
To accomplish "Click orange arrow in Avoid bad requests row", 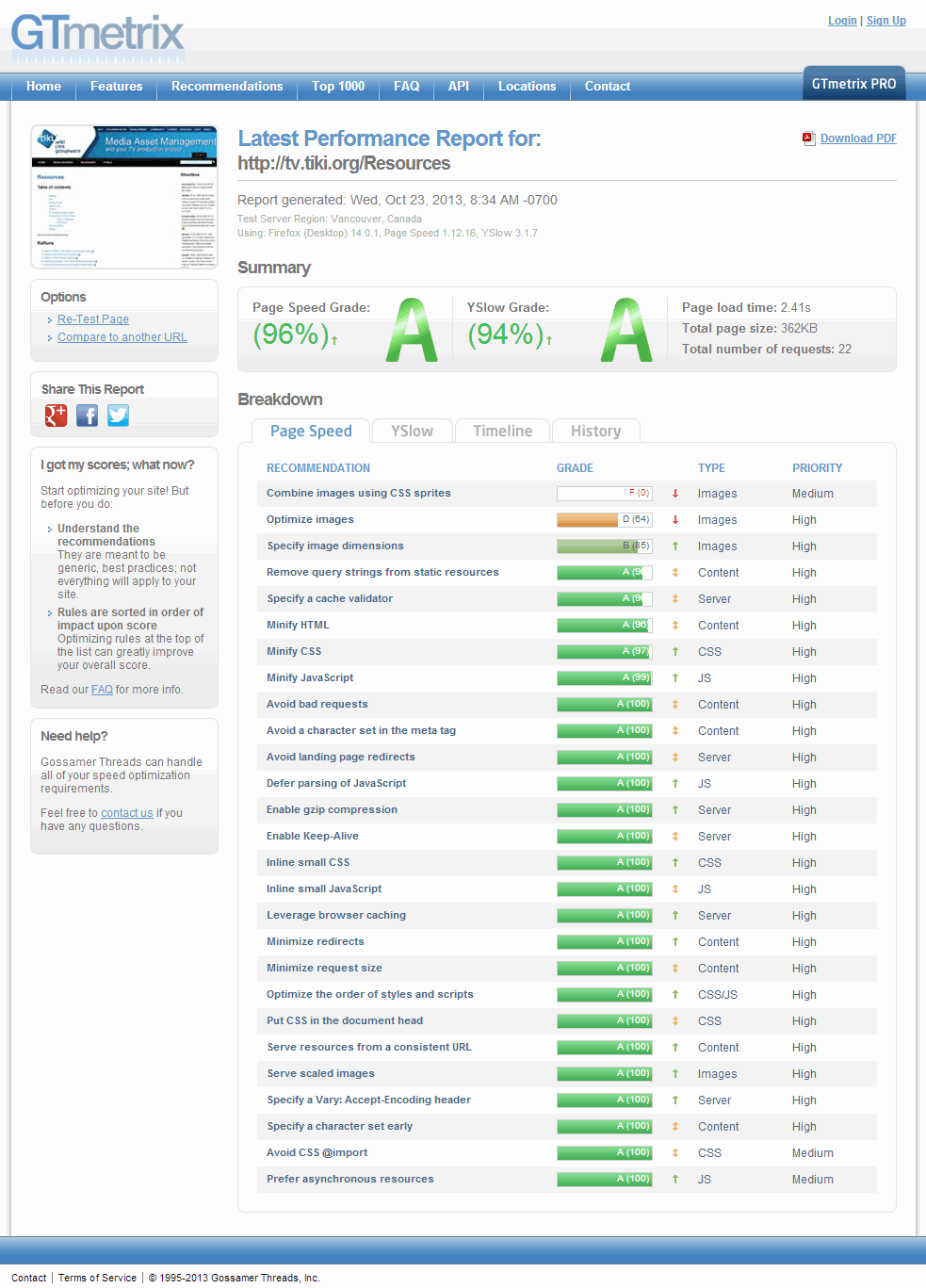I will click(675, 705).
